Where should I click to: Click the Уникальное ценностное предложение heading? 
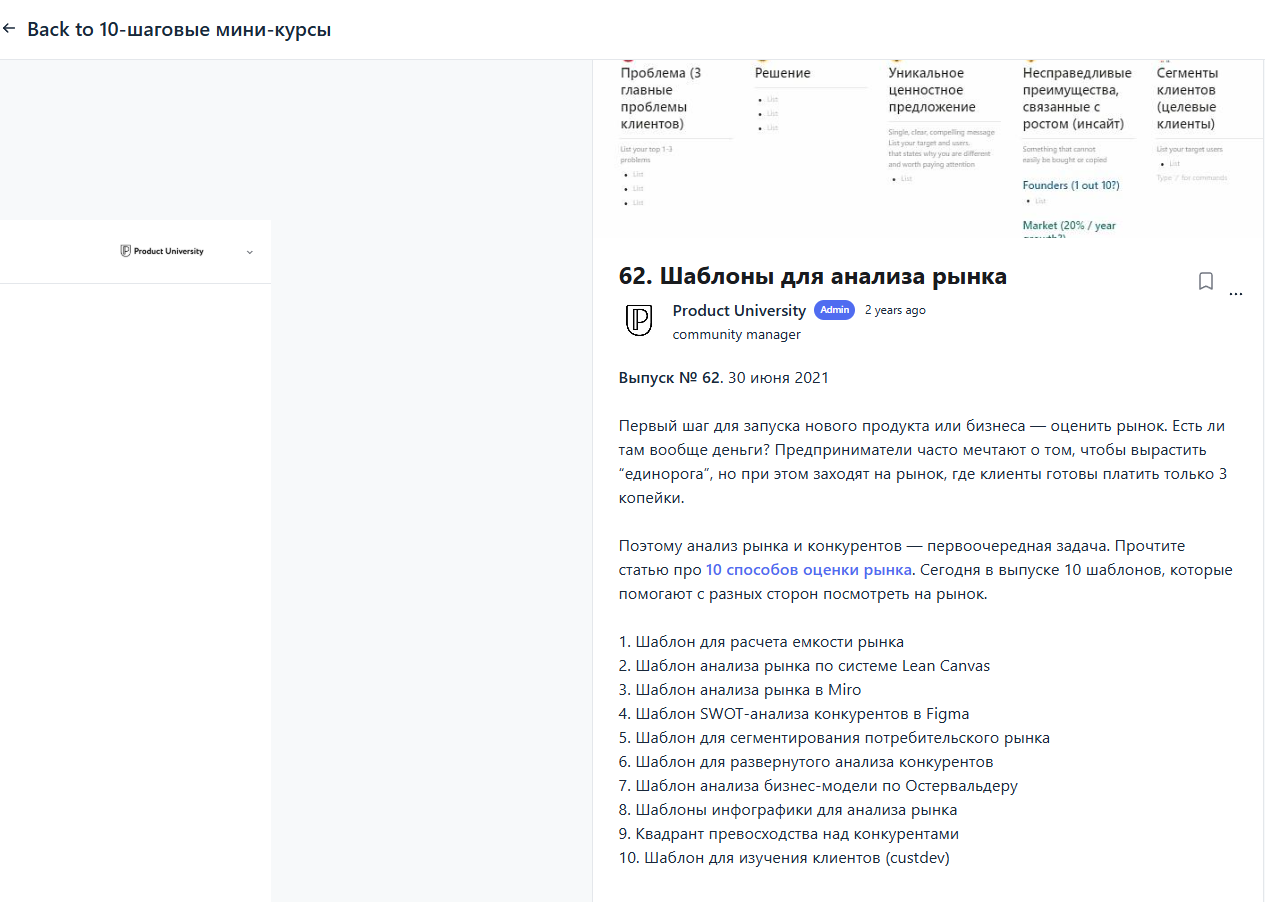(x=932, y=90)
